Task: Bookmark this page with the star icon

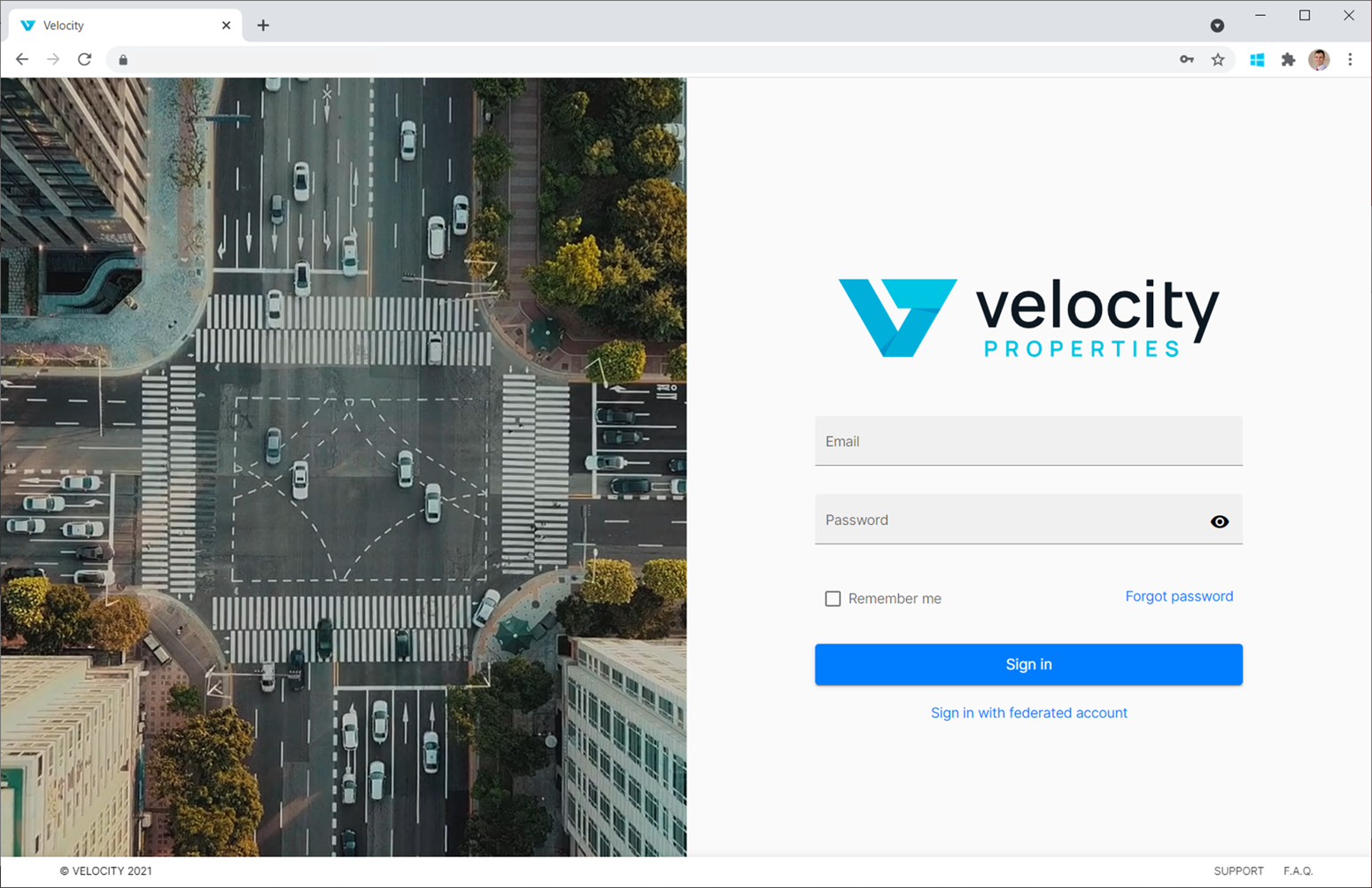Action: (1218, 59)
